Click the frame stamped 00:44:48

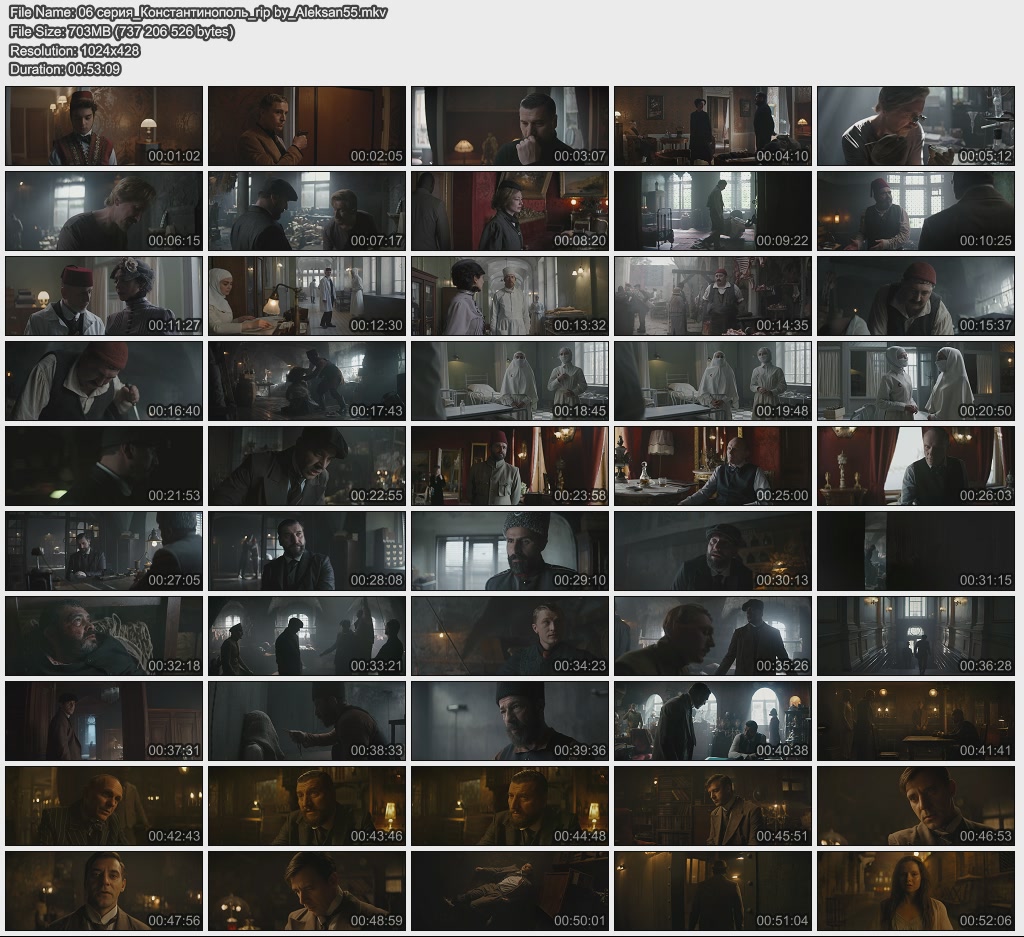tap(509, 806)
